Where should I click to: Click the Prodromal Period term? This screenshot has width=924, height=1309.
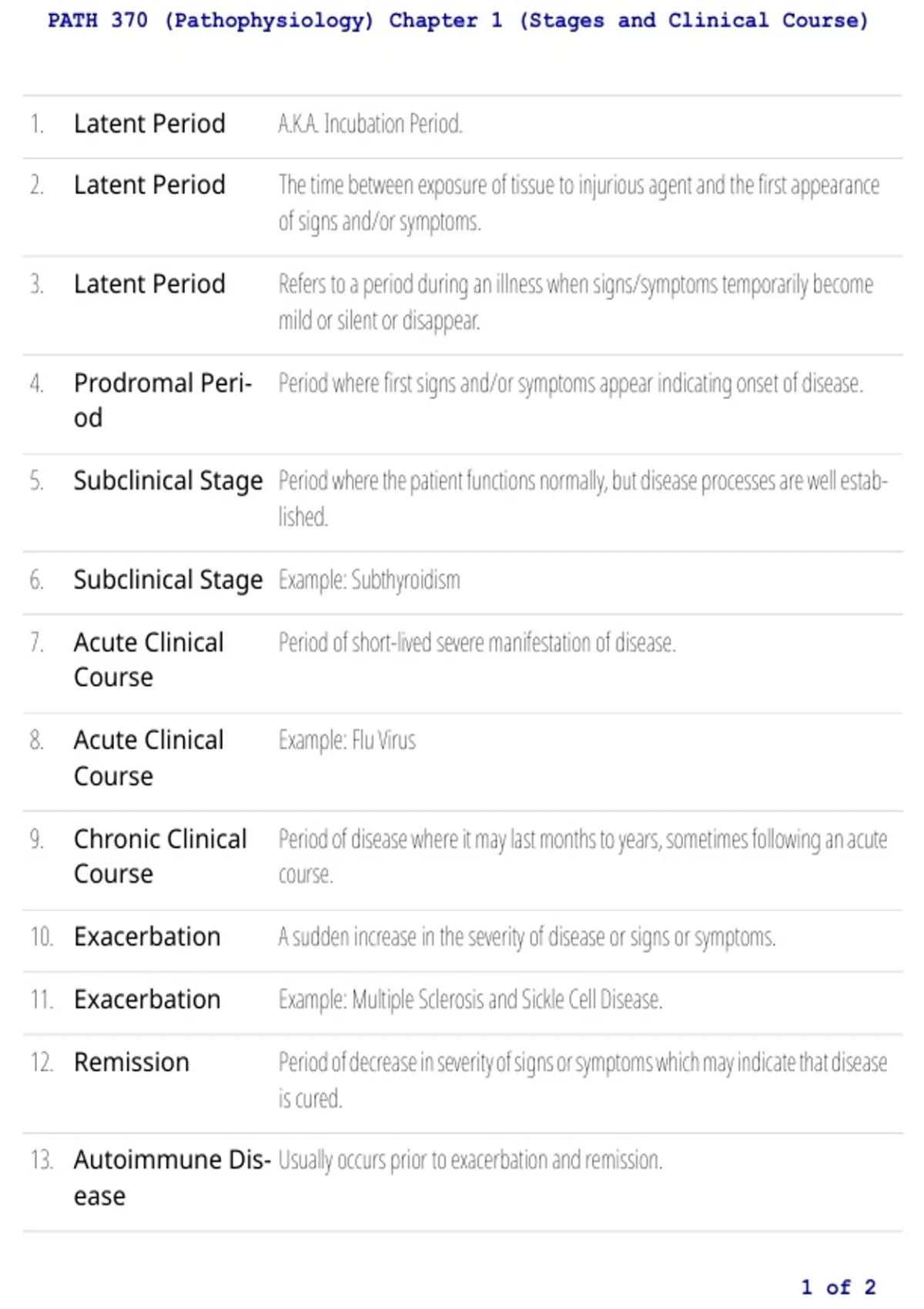[163, 400]
